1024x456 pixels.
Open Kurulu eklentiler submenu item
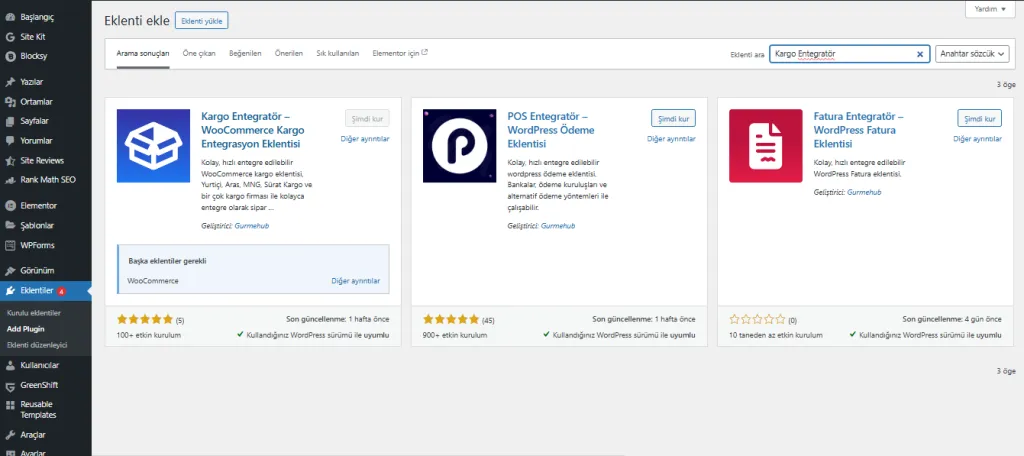(33, 313)
